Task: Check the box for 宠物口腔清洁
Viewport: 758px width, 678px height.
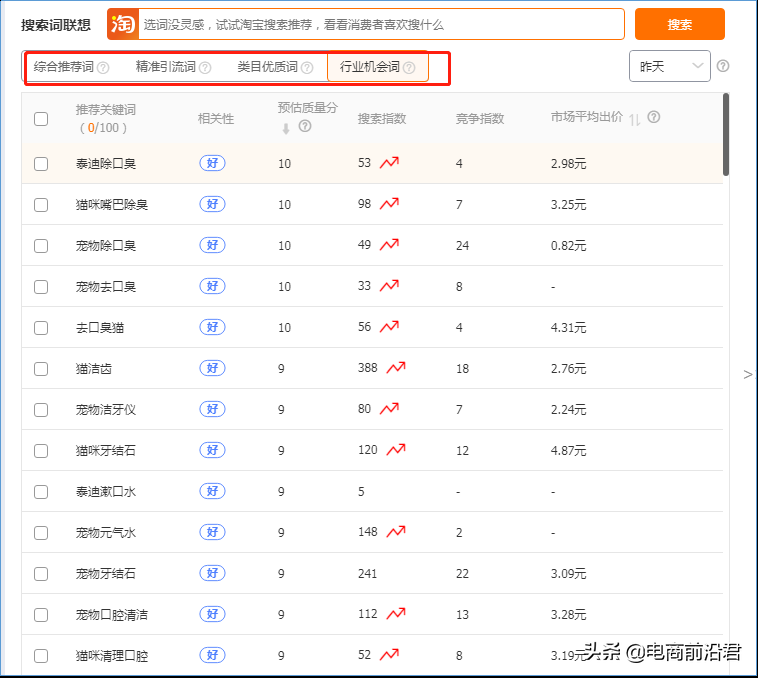Action: point(41,615)
